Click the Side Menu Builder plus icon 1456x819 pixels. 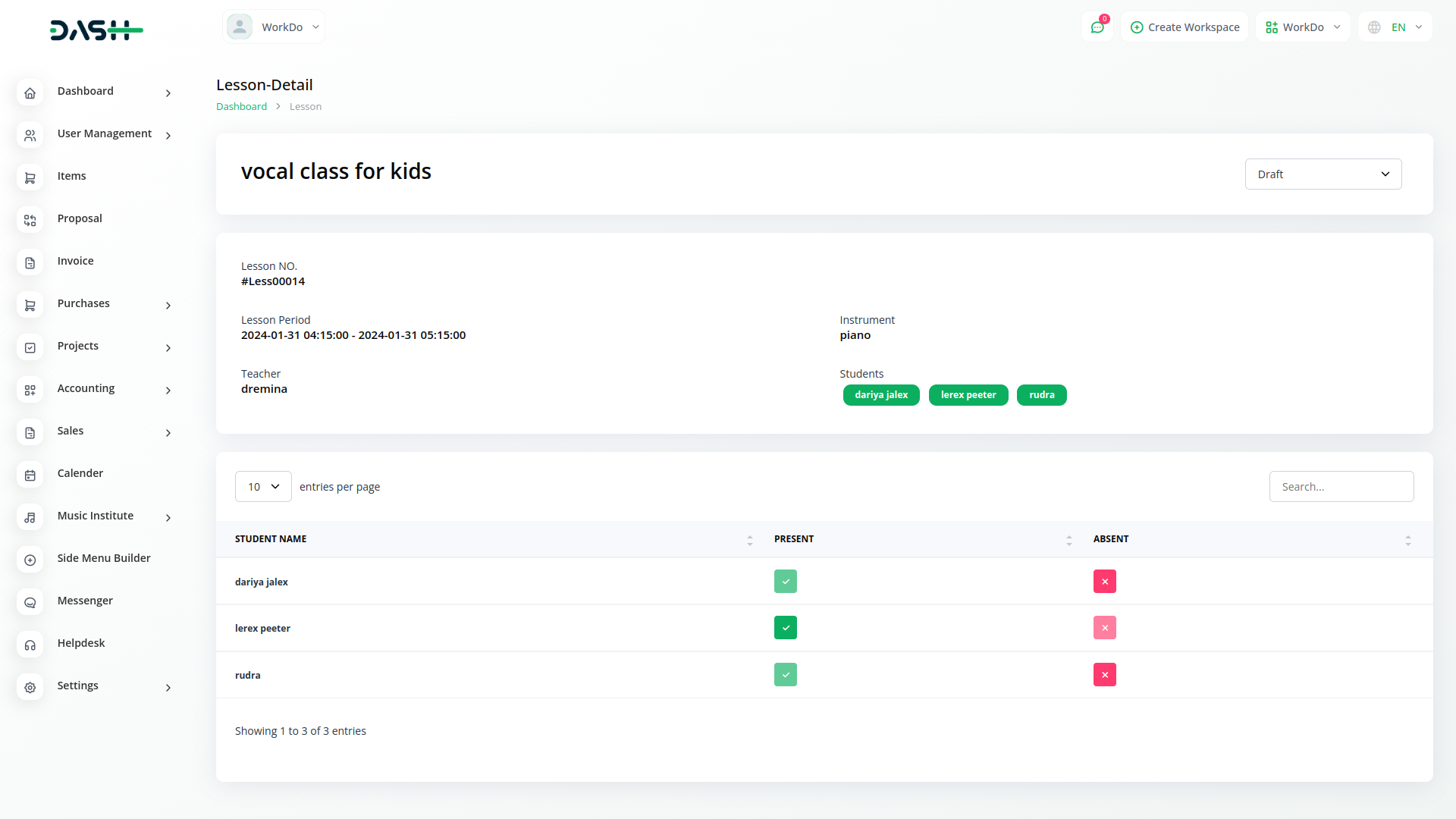(x=30, y=560)
